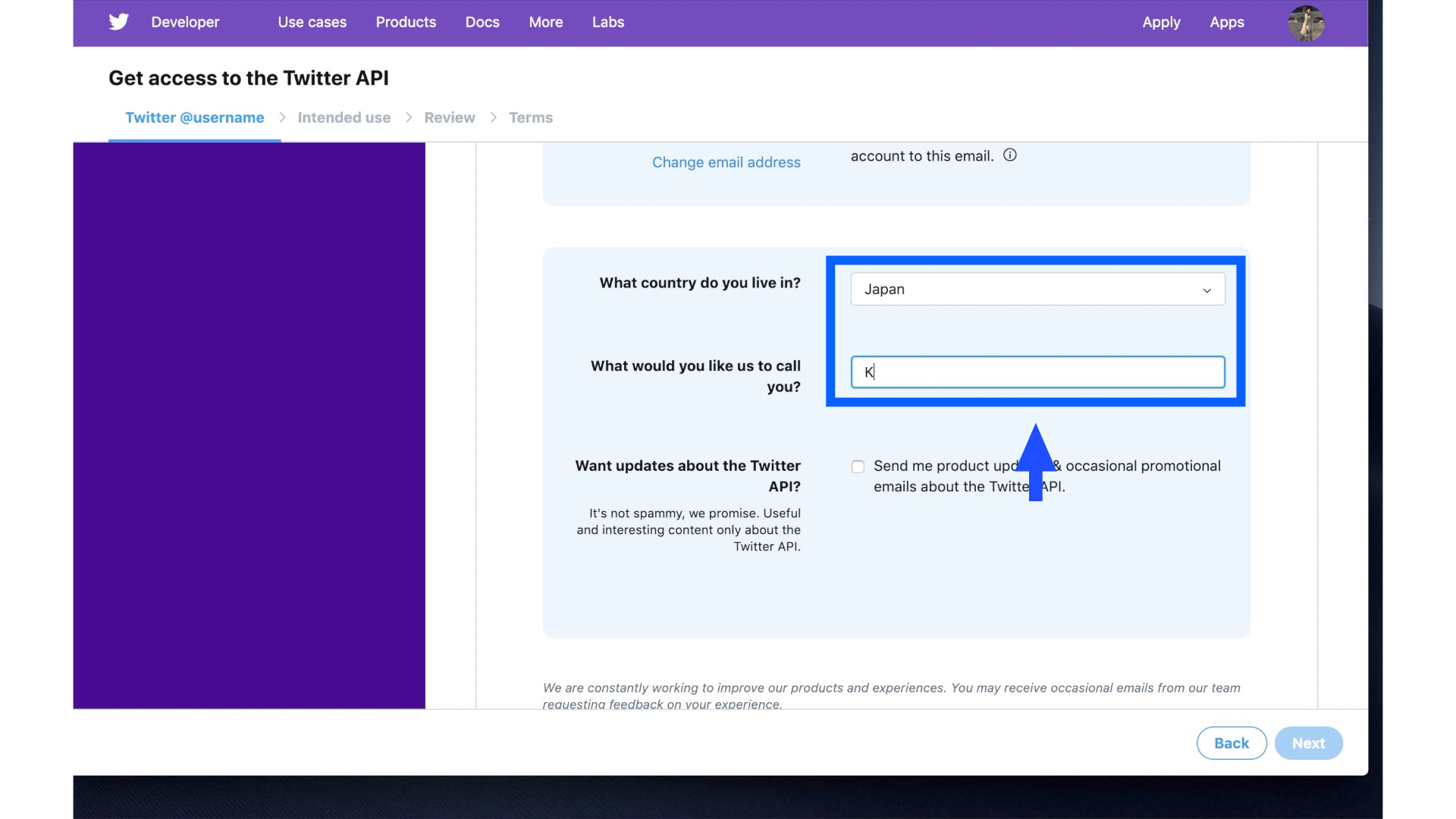
Task: Click Change email address link
Action: [726, 162]
